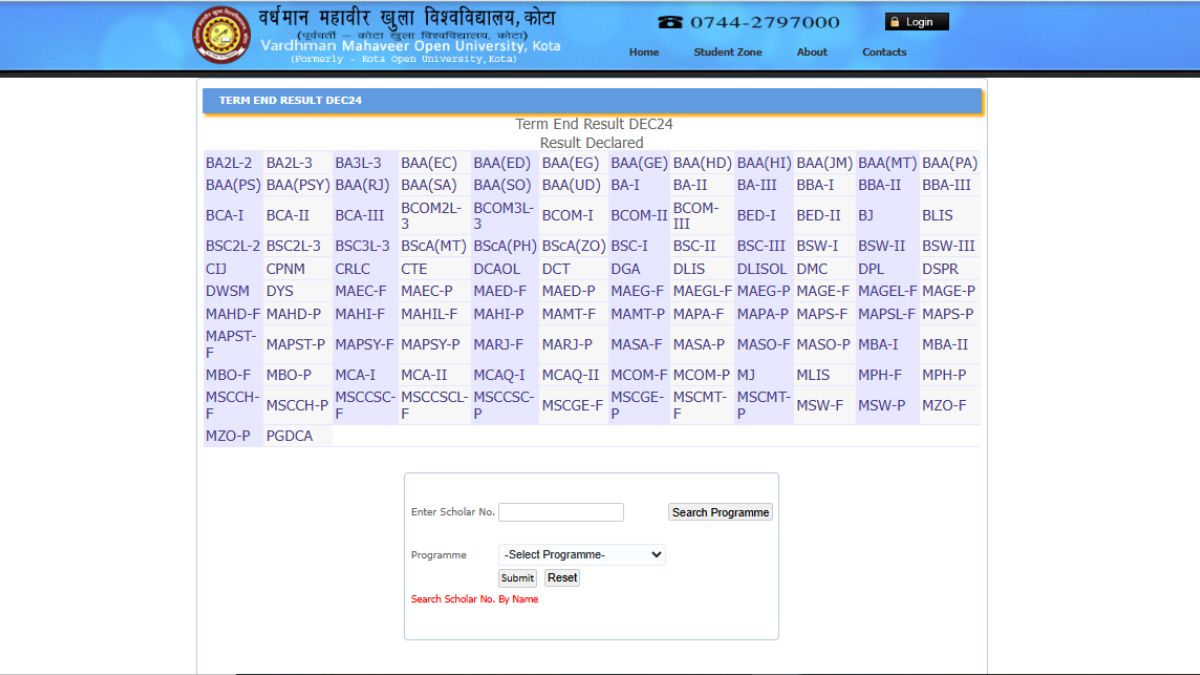Reset the form with Reset button
Image resolution: width=1200 pixels, height=675 pixels.
point(562,578)
